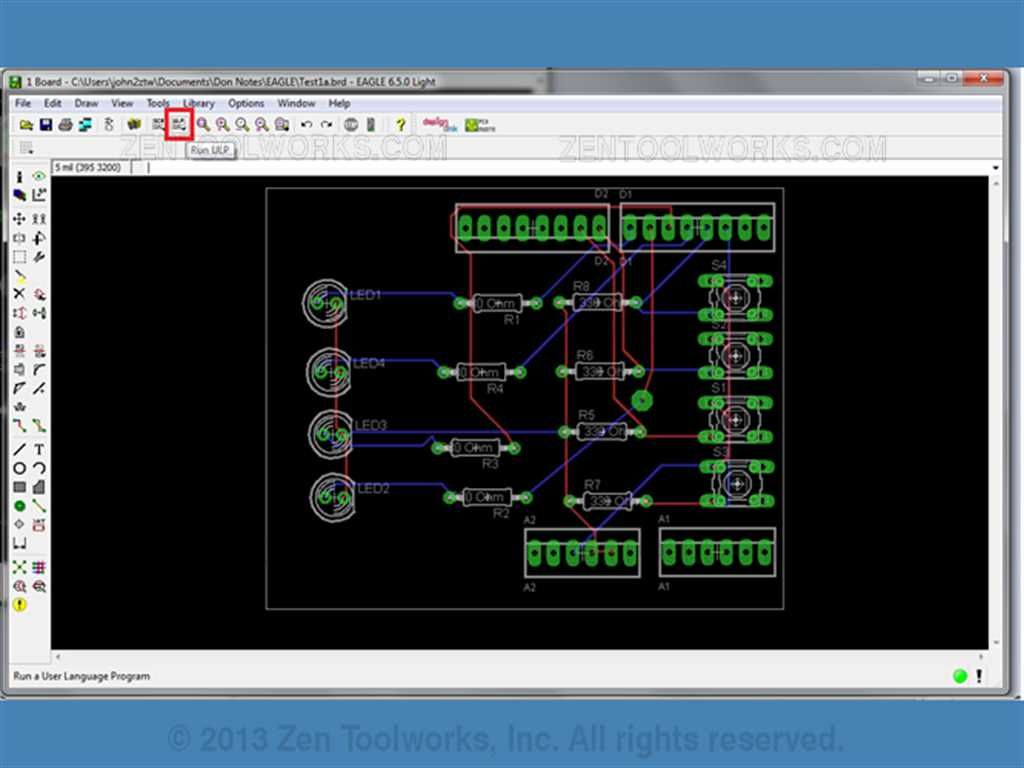Undo the last action with the Undo arrow

tap(306, 125)
